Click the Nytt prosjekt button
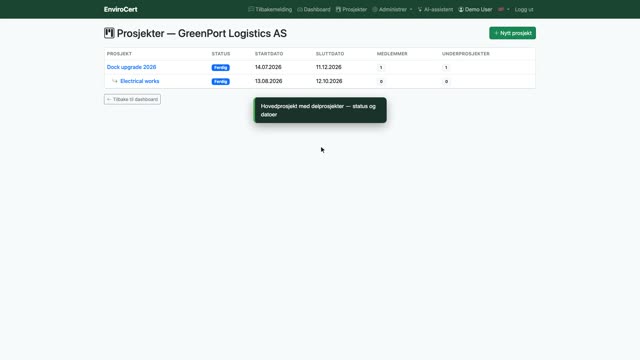 (x=512, y=33)
